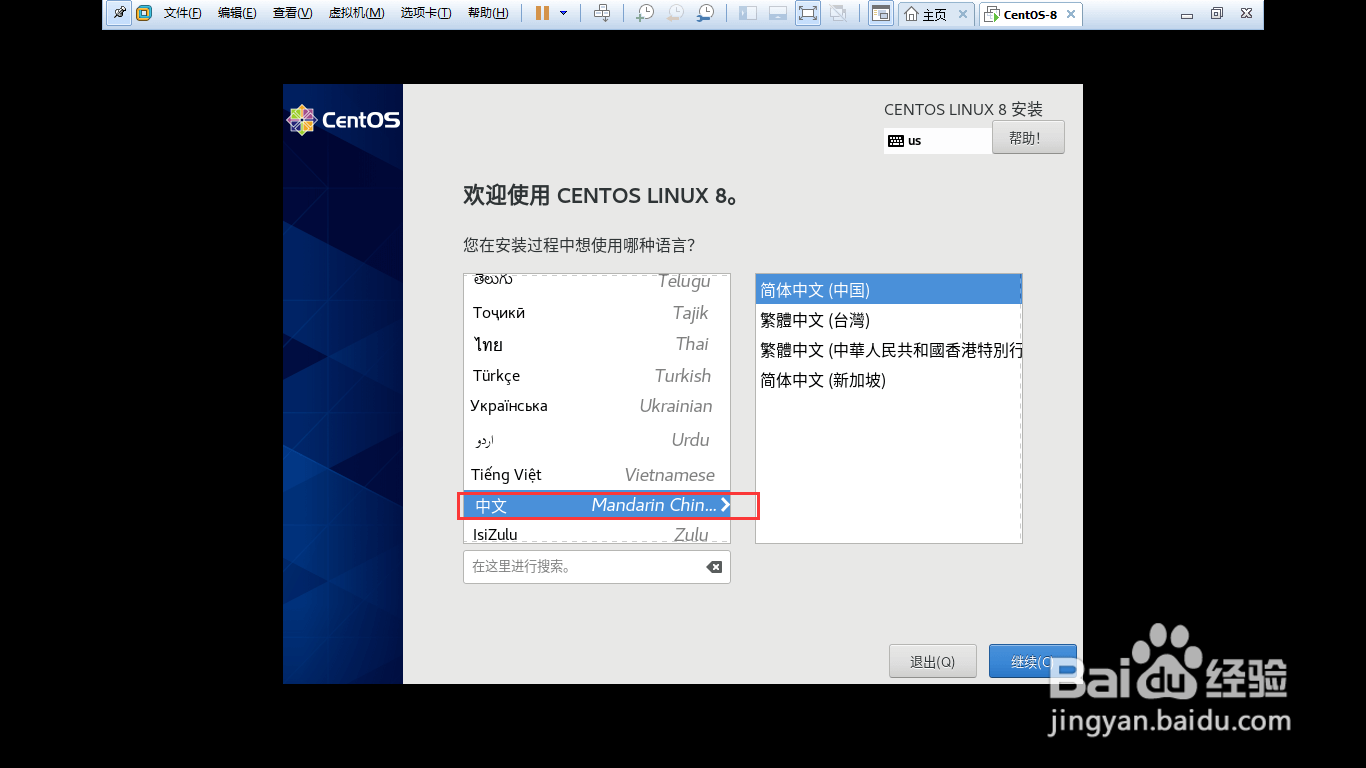Screen dimensions: 1366x768
Task: Open the 选项卡(T) menu
Action: [x=426, y=14]
